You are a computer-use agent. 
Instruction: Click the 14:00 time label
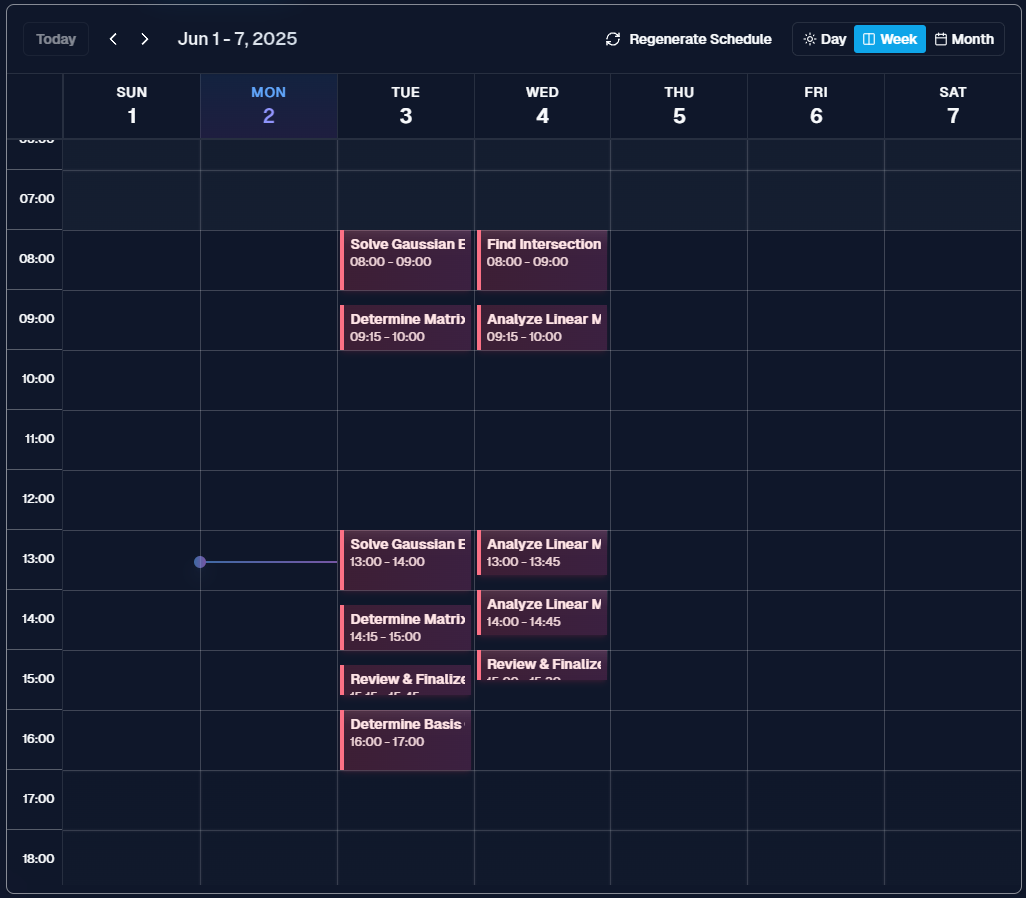pyautogui.click(x=38, y=619)
